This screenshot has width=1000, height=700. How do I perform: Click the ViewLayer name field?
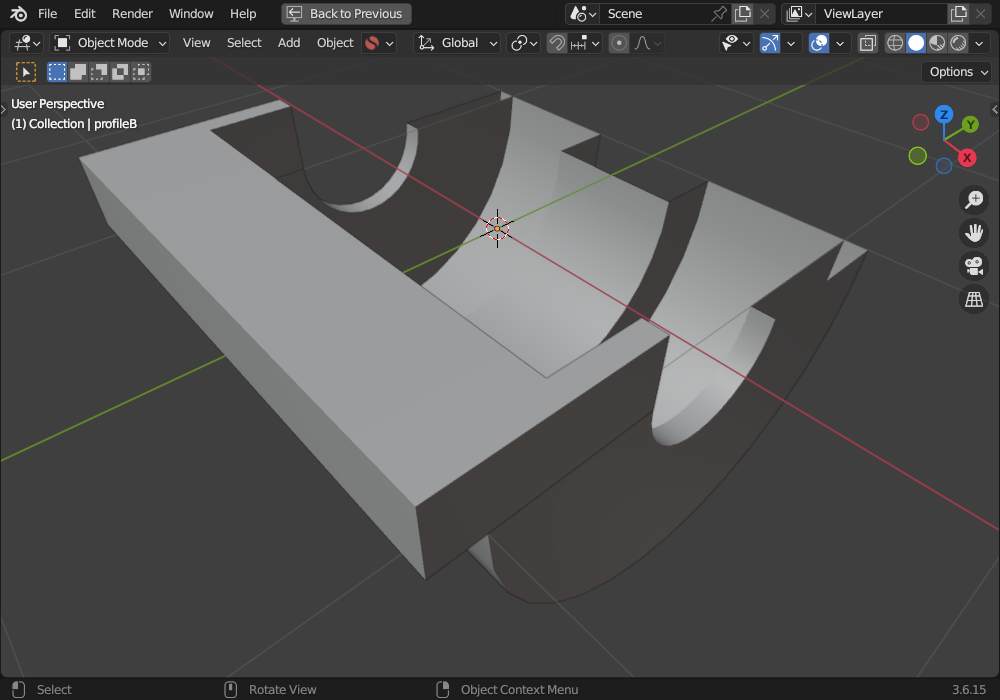pos(882,13)
